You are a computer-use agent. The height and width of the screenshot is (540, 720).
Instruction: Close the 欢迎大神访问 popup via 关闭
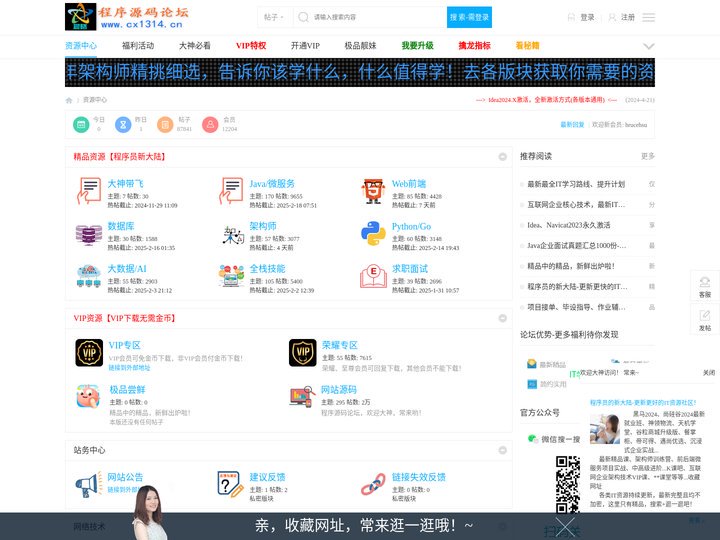point(709,372)
